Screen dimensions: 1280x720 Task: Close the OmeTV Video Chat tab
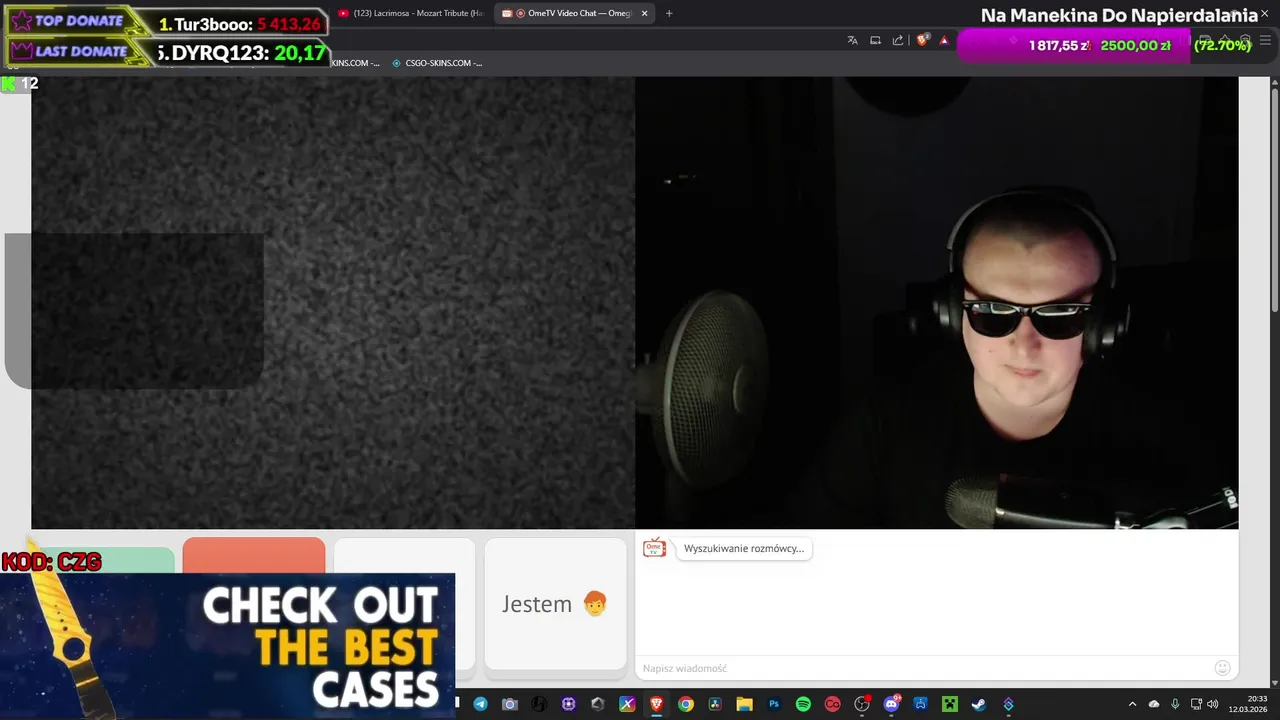[x=644, y=13]
